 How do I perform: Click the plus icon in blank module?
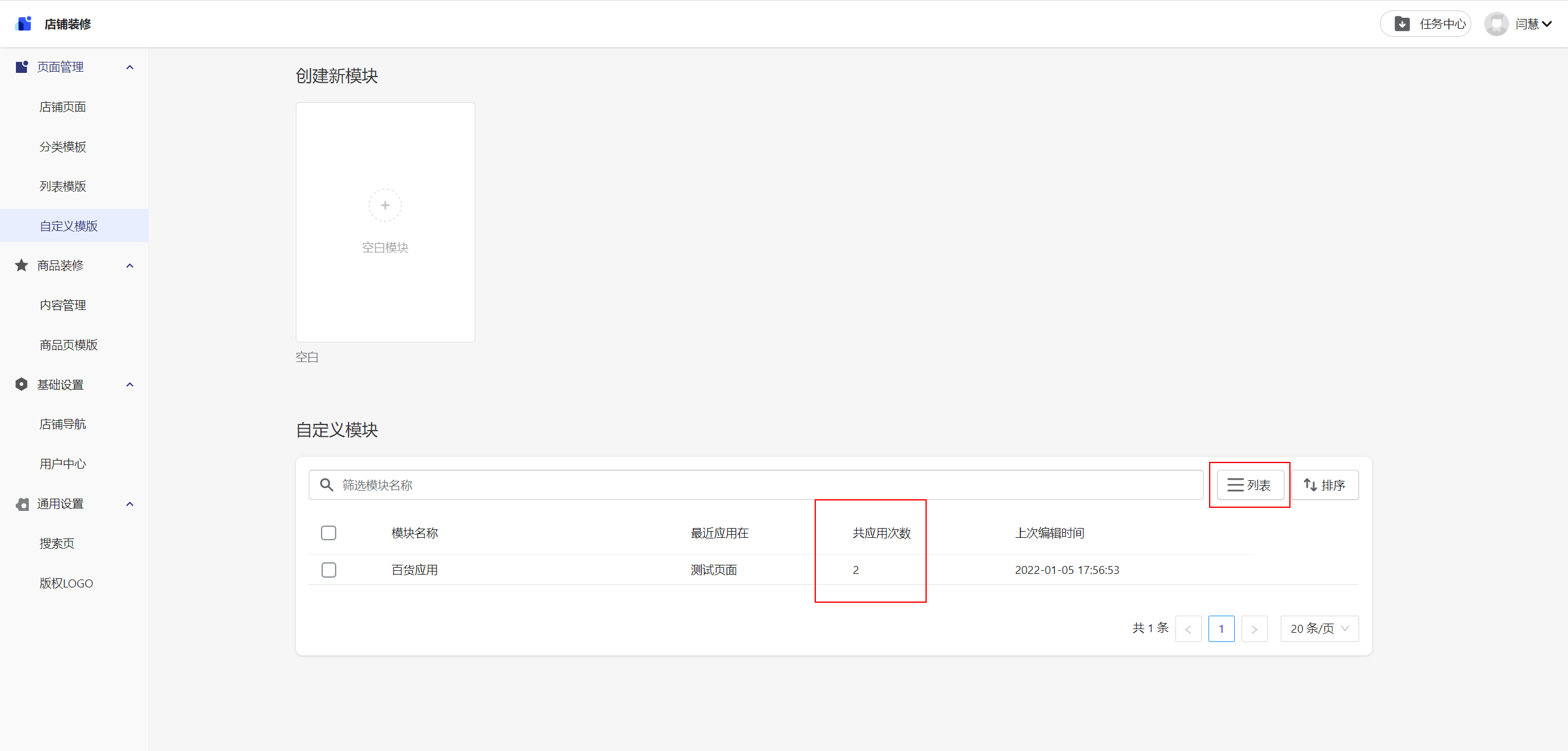(385, 205)
